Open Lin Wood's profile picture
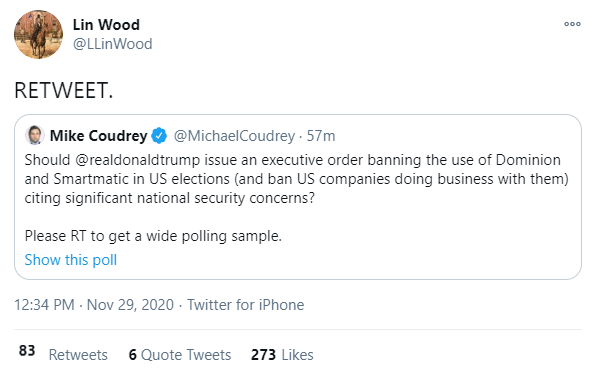 [x=38, y=35]
